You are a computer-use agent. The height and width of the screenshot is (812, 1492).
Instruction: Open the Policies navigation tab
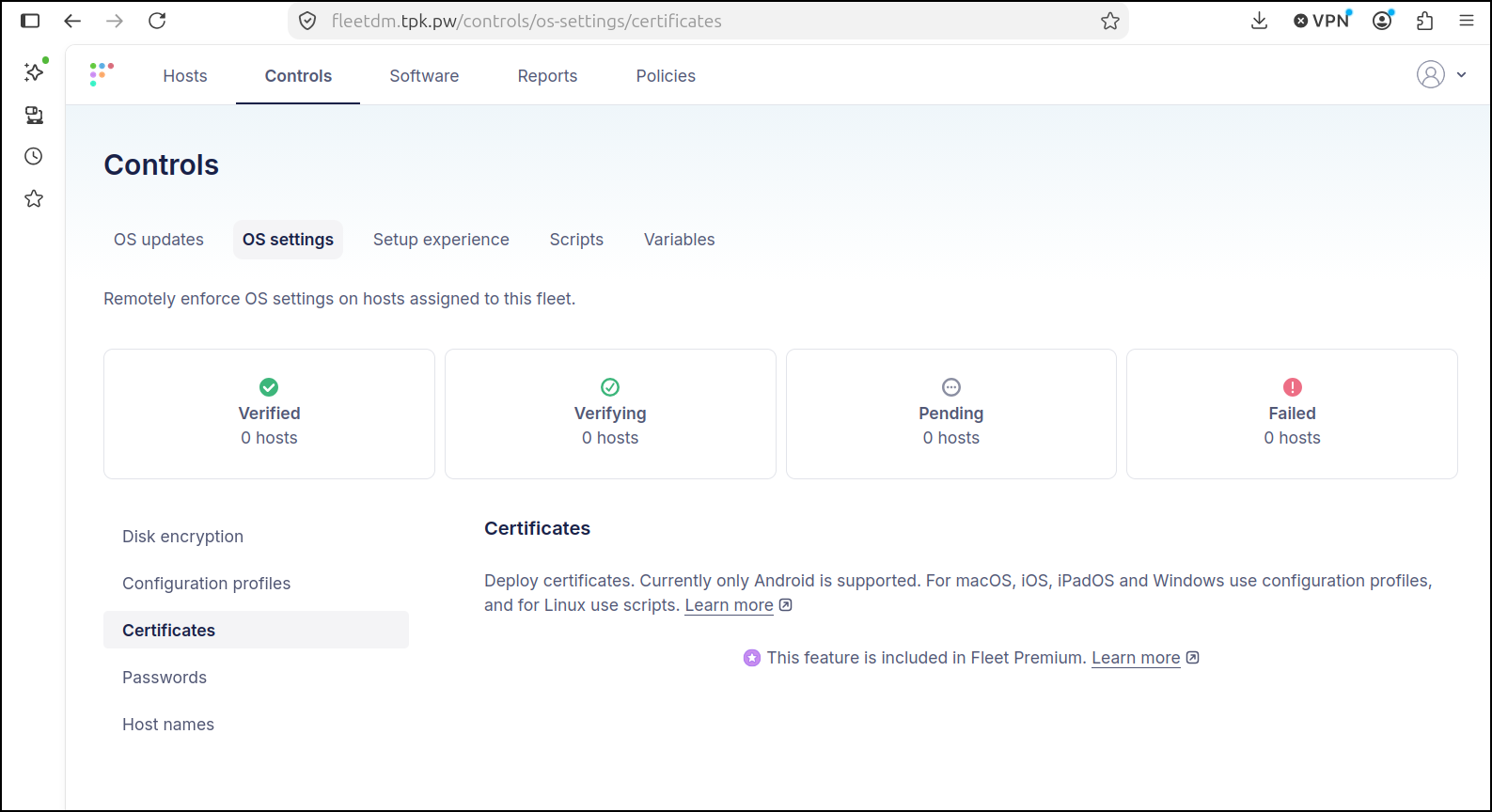[x=666, y=76]
